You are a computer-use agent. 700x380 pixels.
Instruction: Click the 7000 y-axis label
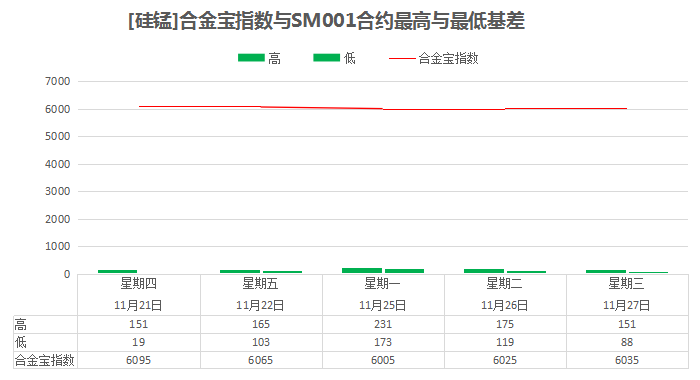(58, 81)
